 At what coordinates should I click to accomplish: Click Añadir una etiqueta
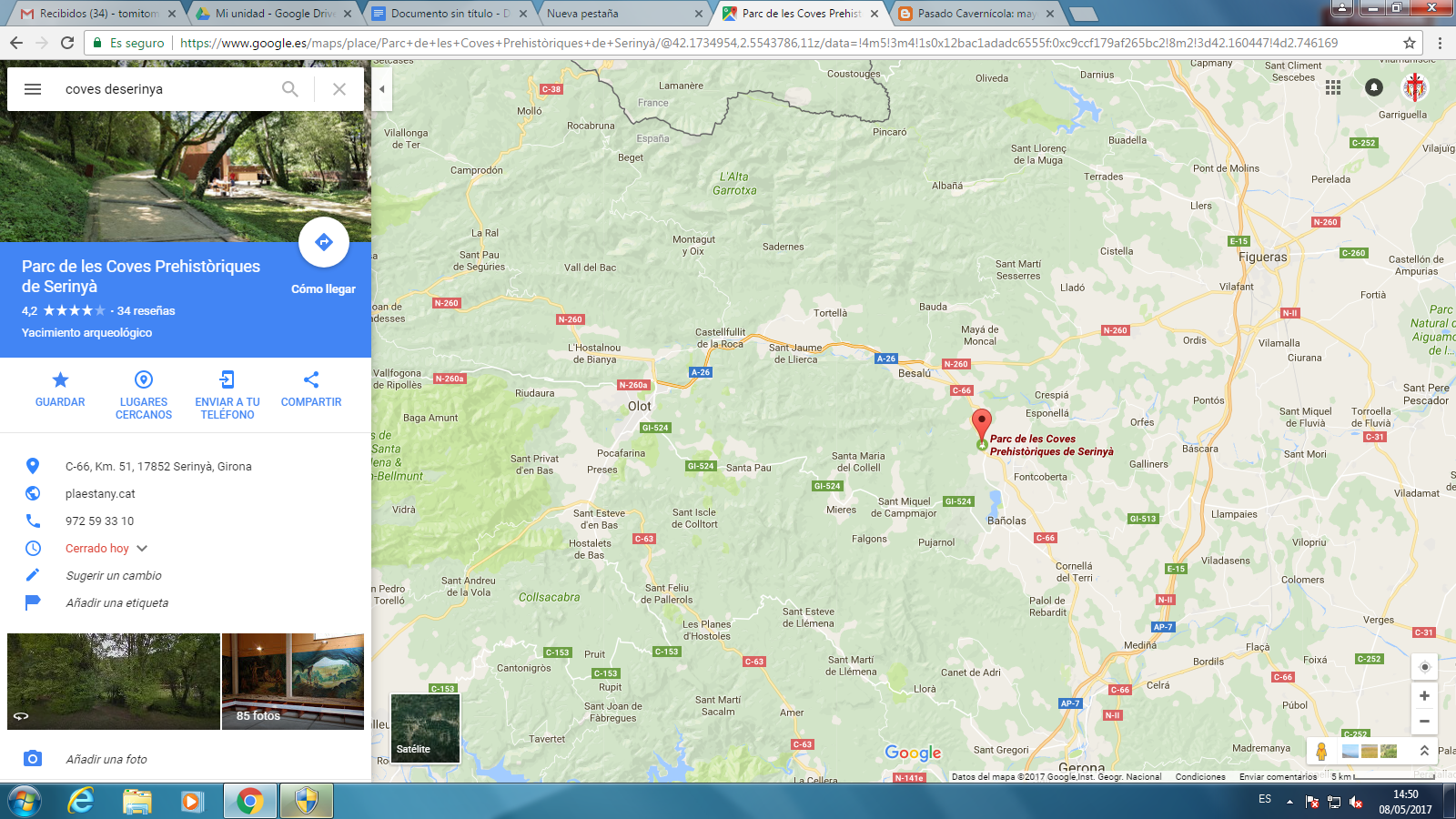[x=116, y=603]
